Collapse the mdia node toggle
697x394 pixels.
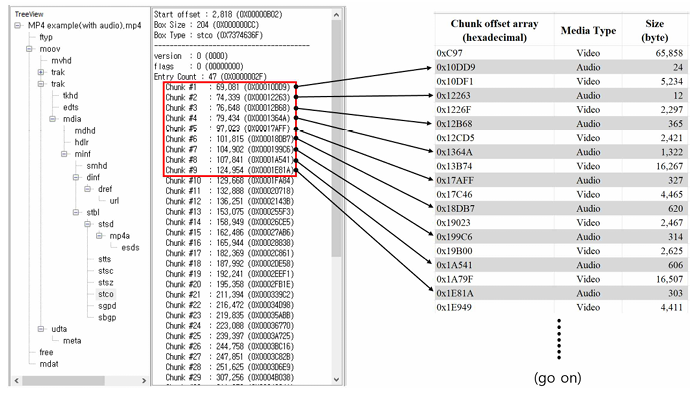click(52, 119)
